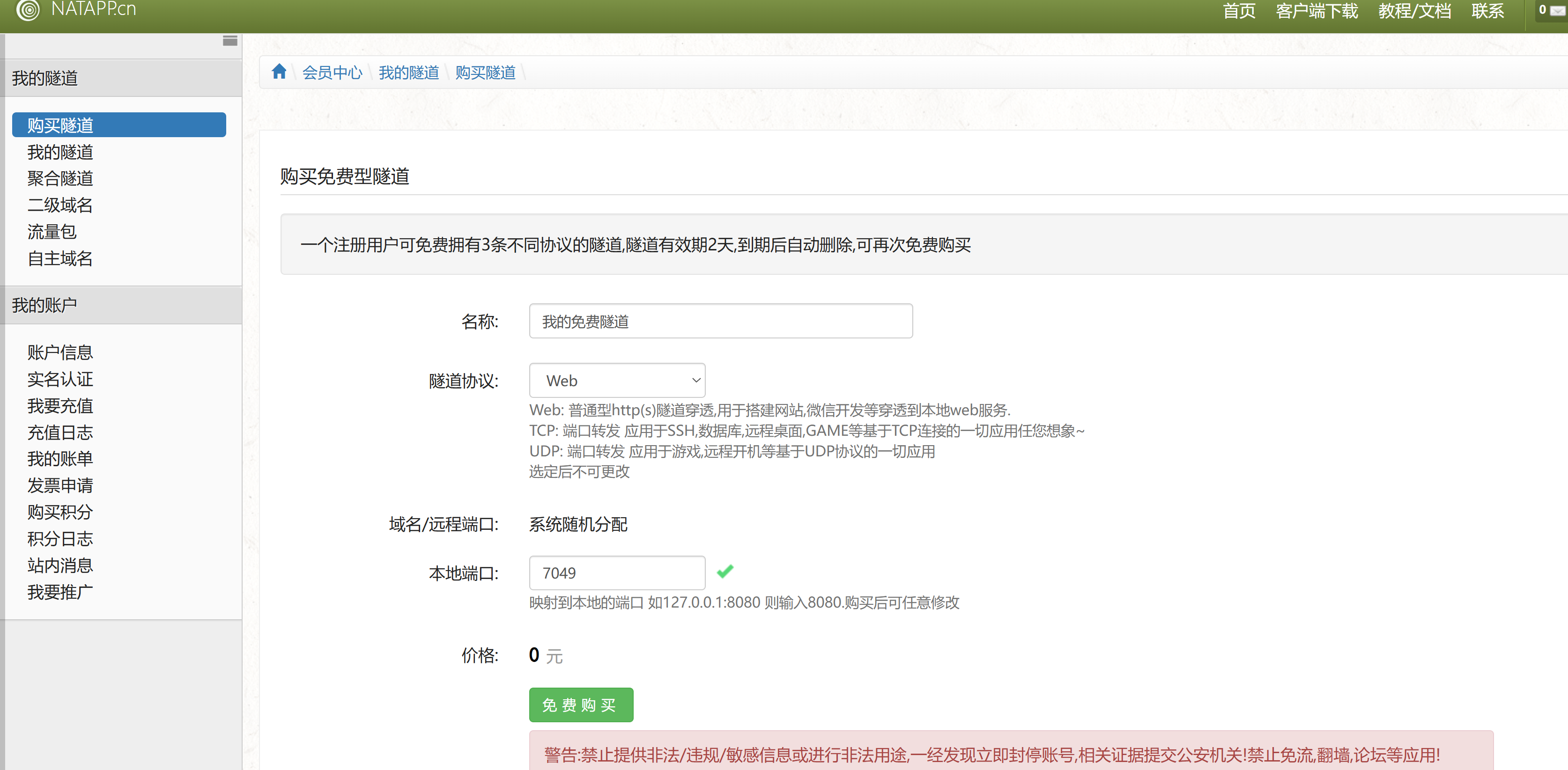Open 发票申请 in sidebar
The height and width of the screenshot is (770, 1568).
click(60, 485)
